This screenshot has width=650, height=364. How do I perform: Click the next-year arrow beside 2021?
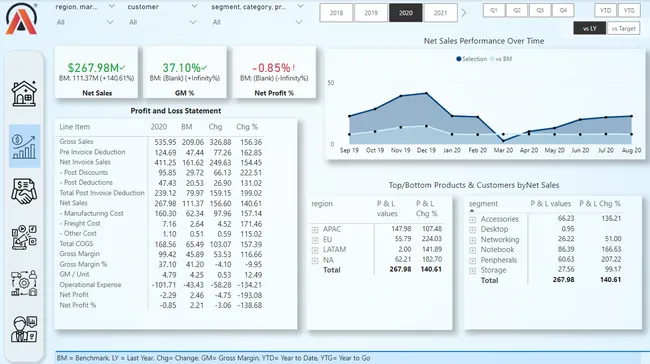pos(464,13)
